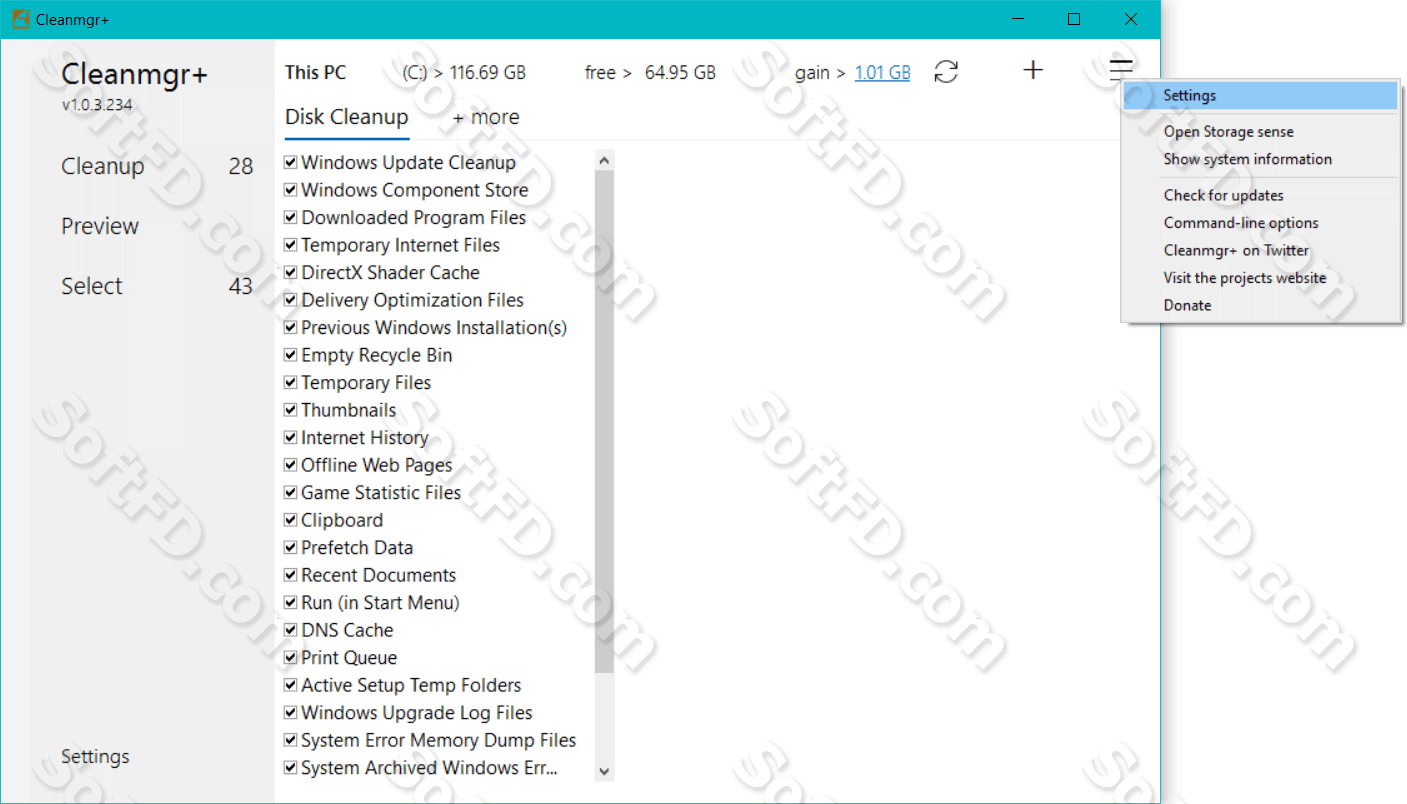Click the scroll down arrow of list
This screenshot has height=804, width=1407.
click(604, 771)
